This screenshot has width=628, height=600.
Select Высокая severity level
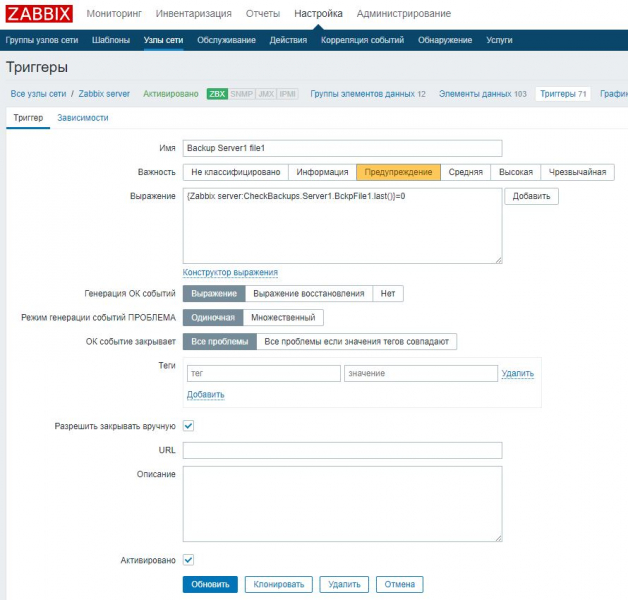pyautogui.click(x=516, y=172)
